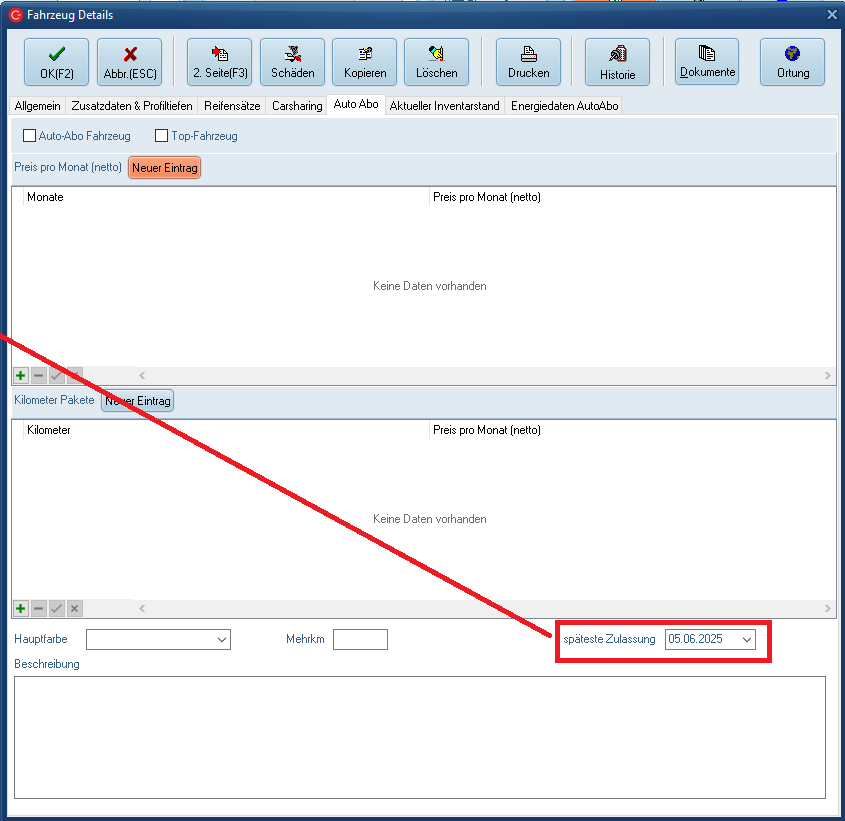Image resolution: width=845 pixels, height=821 pixels.
Task: Open the späteste Zulassung date picker
Action: [x=746, y=640]
